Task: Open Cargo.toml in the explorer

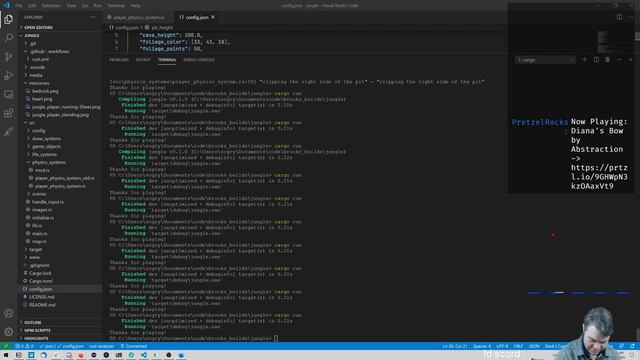Action: tap(41, 281)
